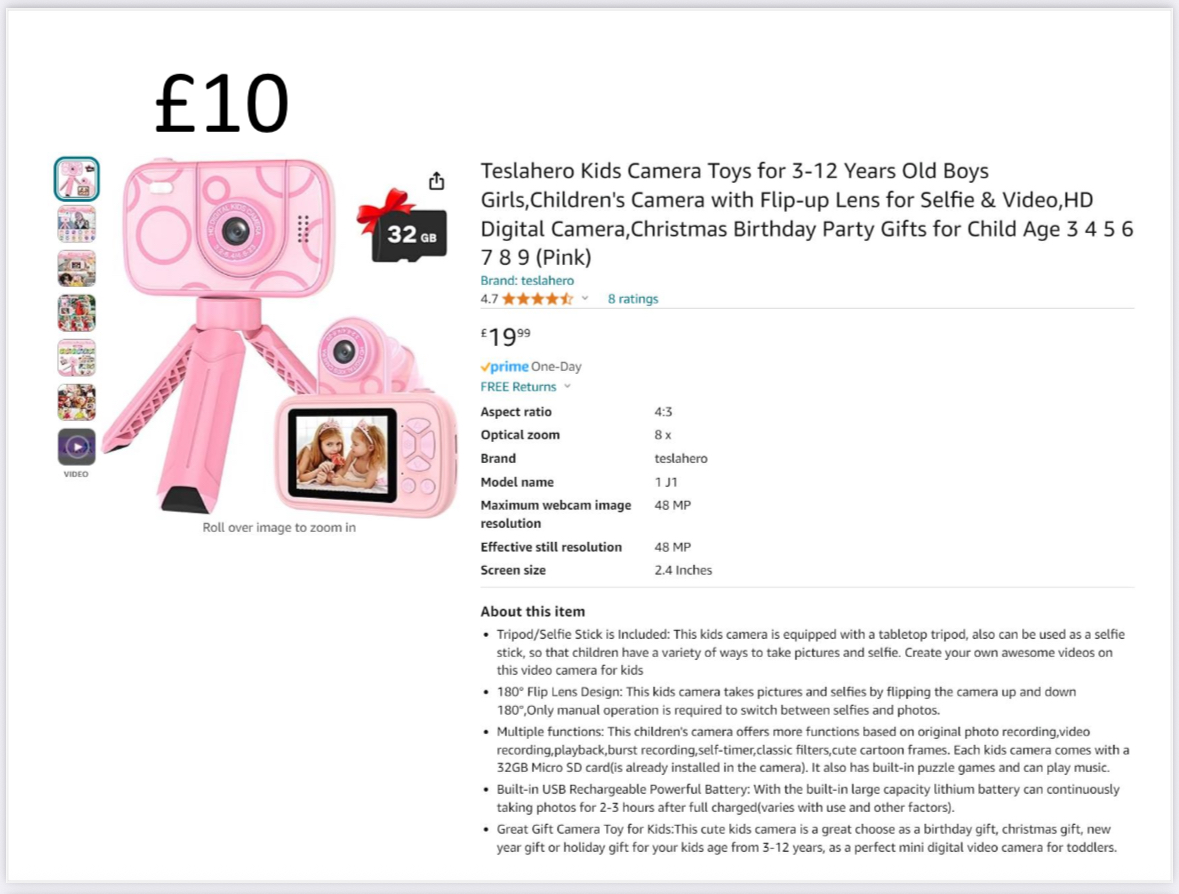Open the "Brand: teslahero" link
Image resolution: width=1179 pixels, height=894 pixels.
click(527, 281)
